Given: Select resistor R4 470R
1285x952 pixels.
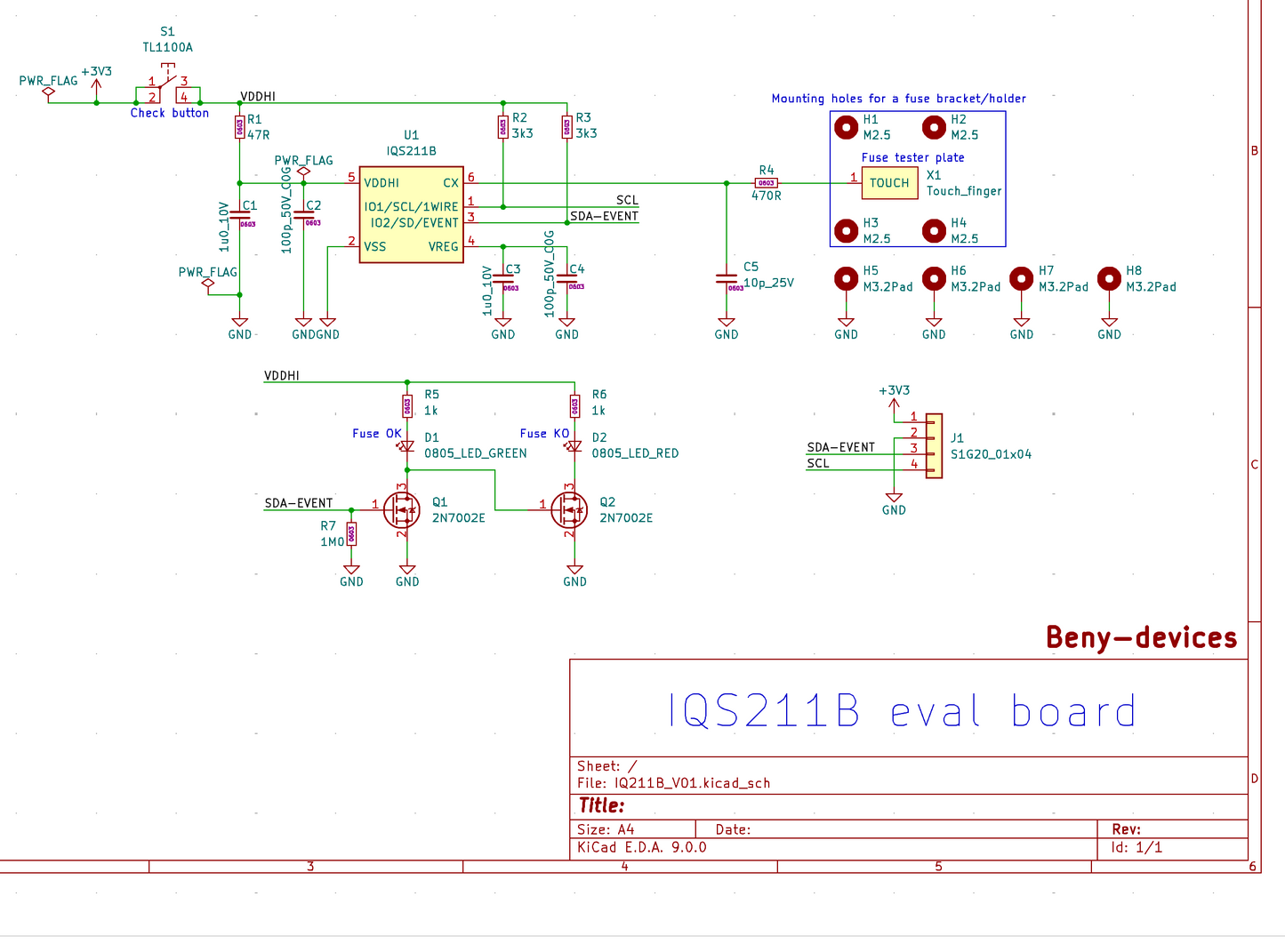Looking at the screenshot, I should tap(765, 183).
